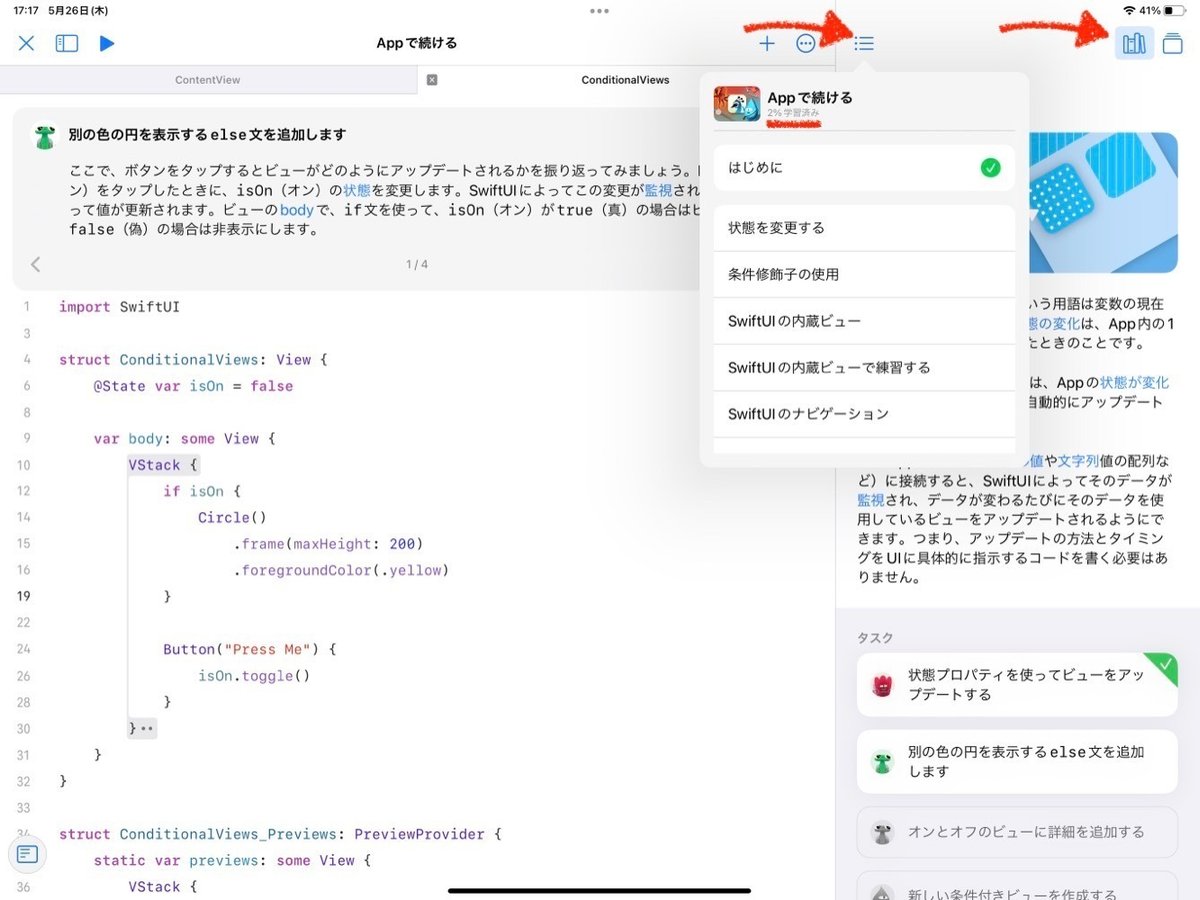
Task: Place cursor on import SwiftUI line
Action: 119,307
